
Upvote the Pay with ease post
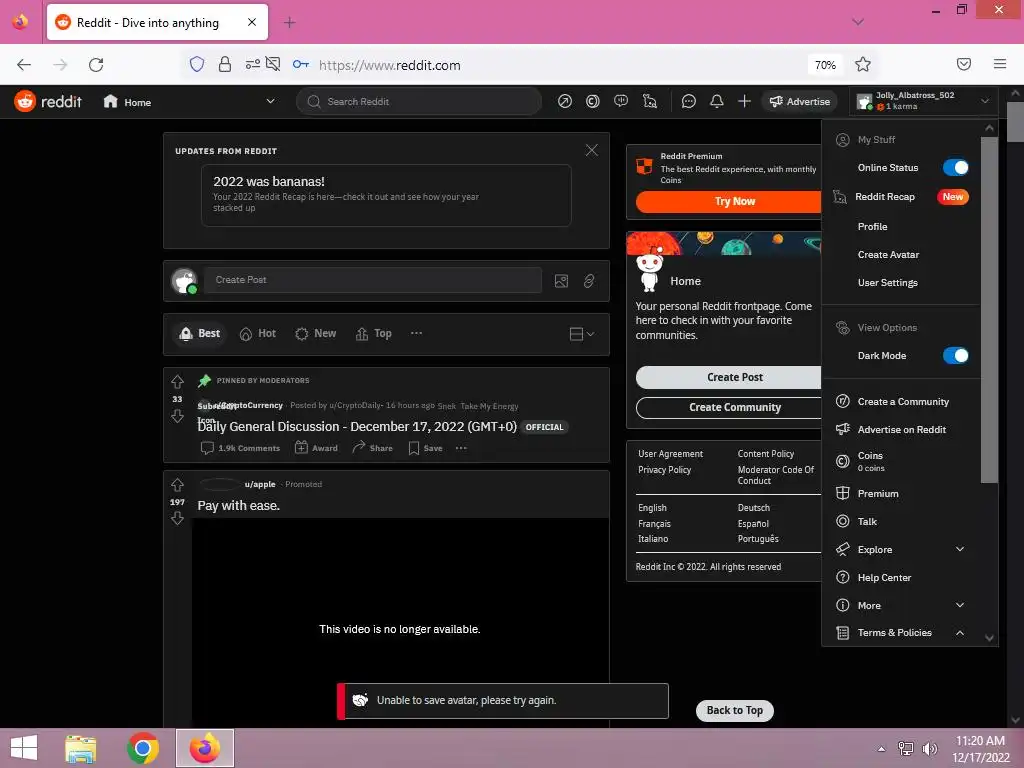click(x=178, y=485)
